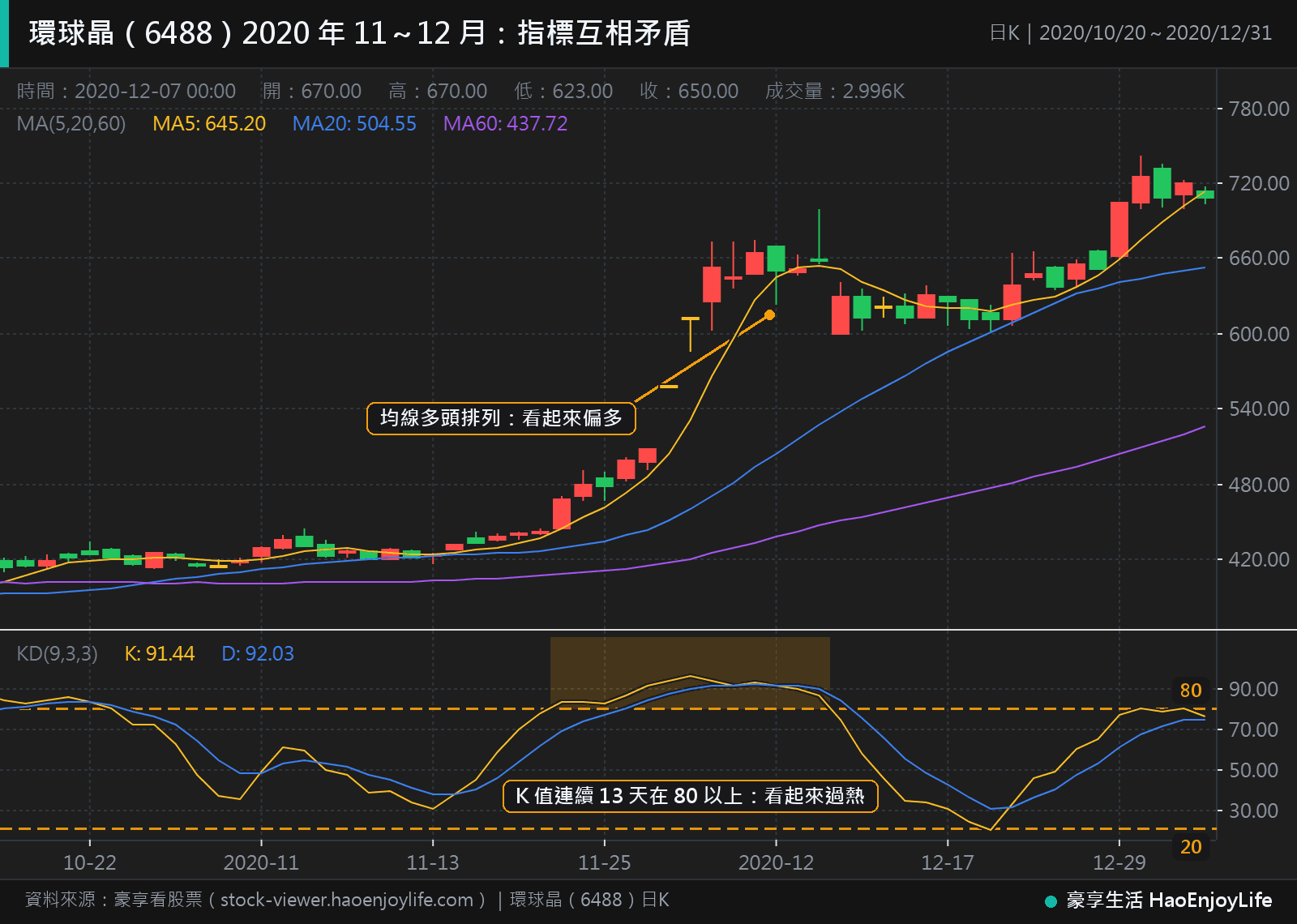
Task: Click the 780.00 price axis label
Action: (x=1259, y=109)
